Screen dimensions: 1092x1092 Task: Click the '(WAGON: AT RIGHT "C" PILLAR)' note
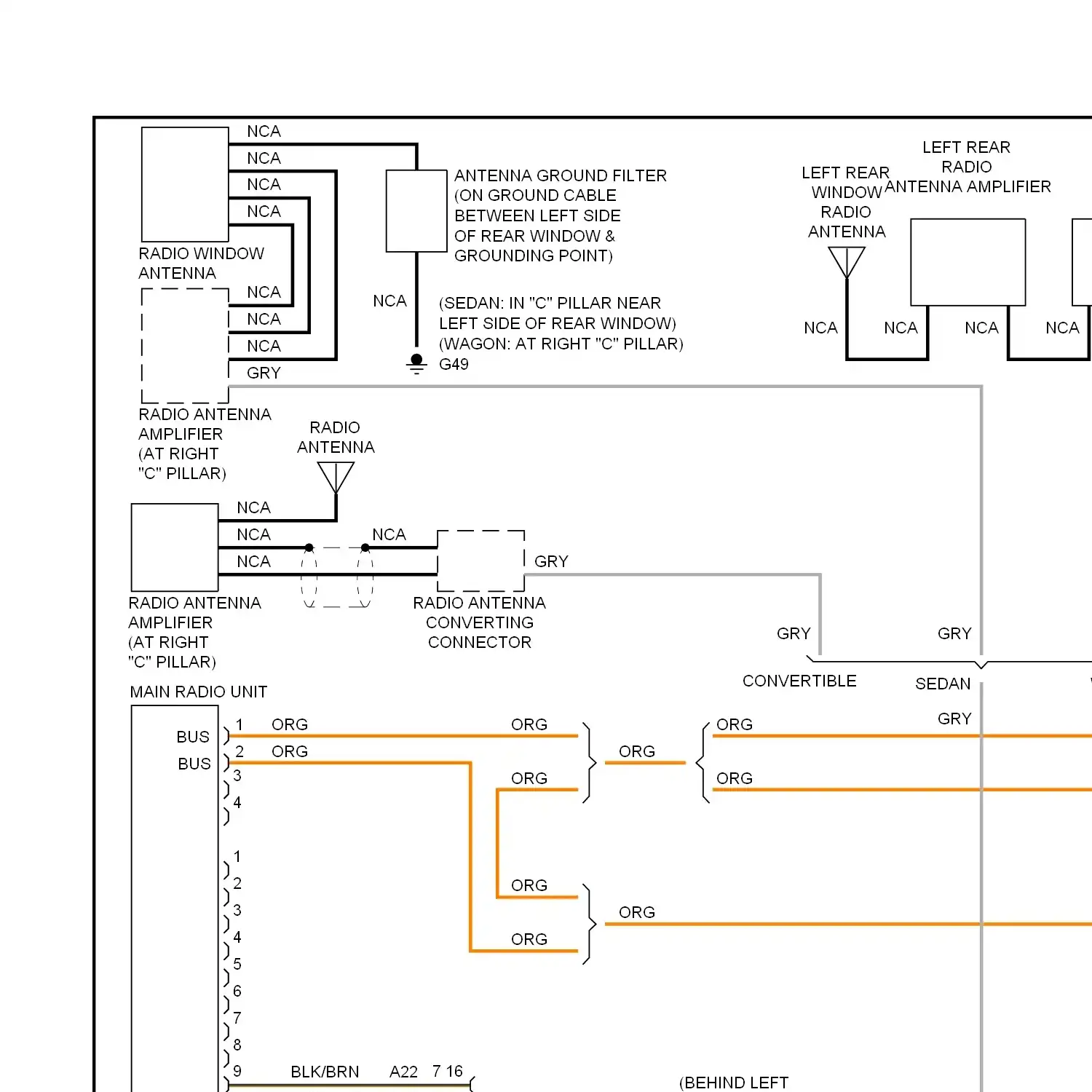click(x=561, y=344)
